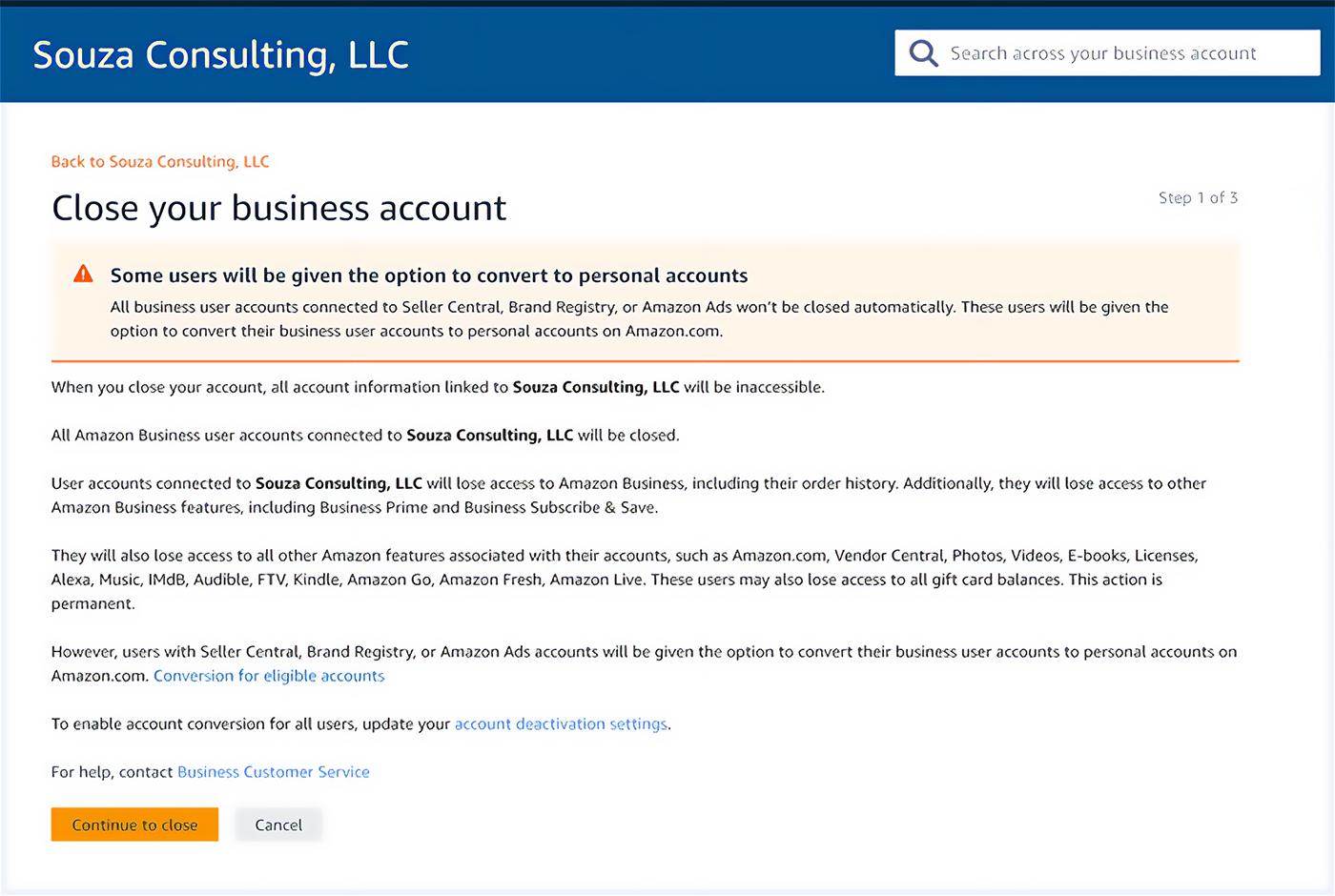Click the paragraph mentioning Business Prime
This screenshot has height=896, width=1335.
[x=628, y=495]
